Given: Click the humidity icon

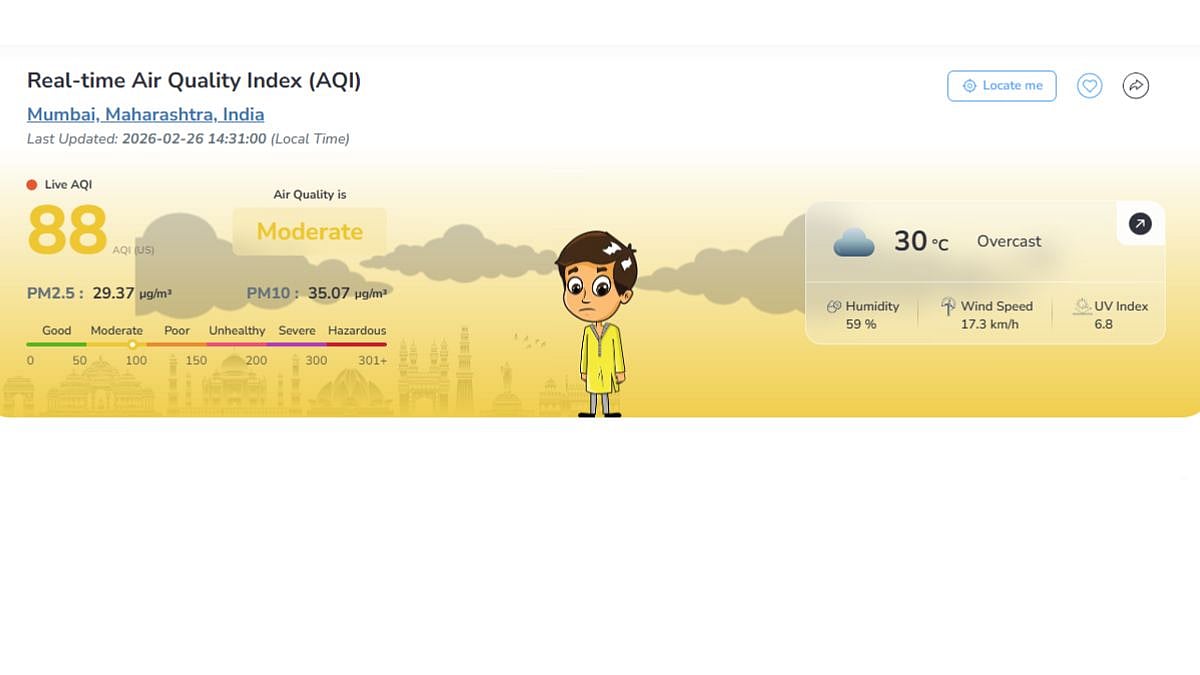Looking at the screenshot, I should (x=834, y=307).
